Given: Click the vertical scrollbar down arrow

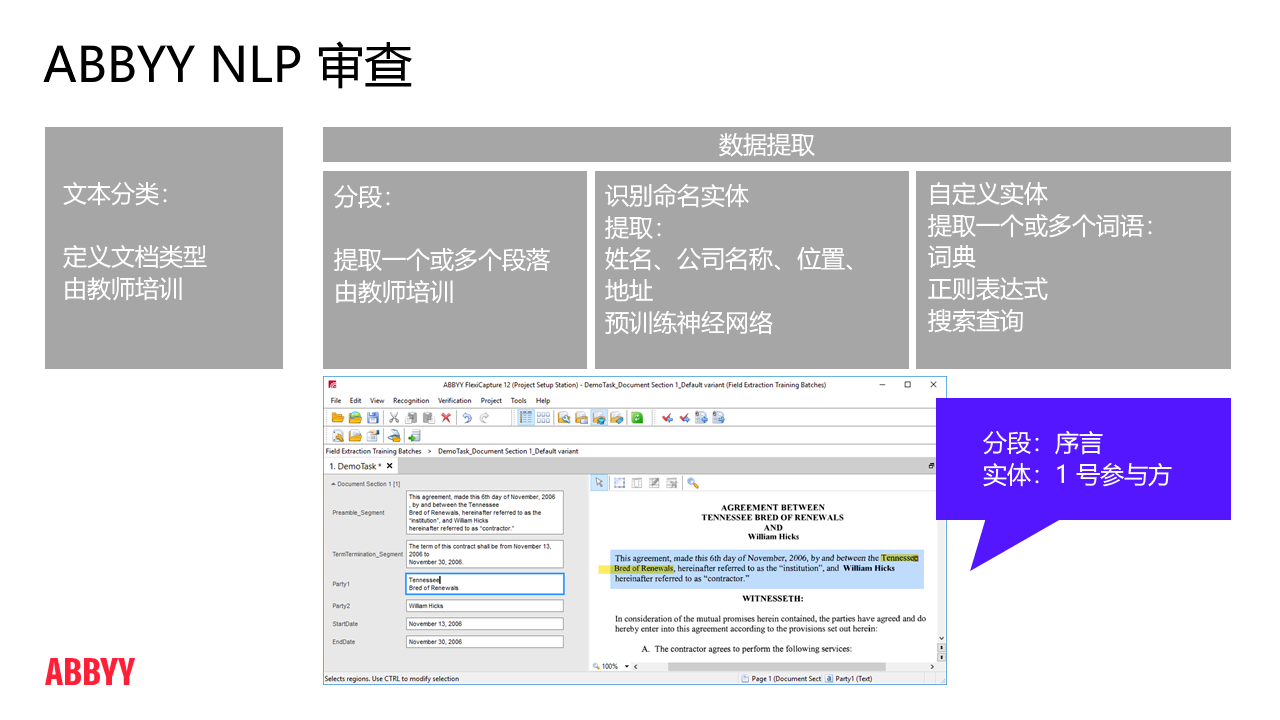Looking at the screenshot, I should click(x=941, y=637).
